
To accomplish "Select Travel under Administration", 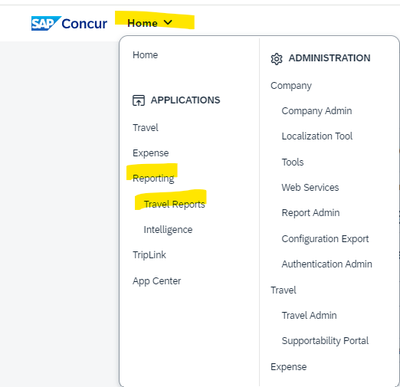I will click(283, 290).
